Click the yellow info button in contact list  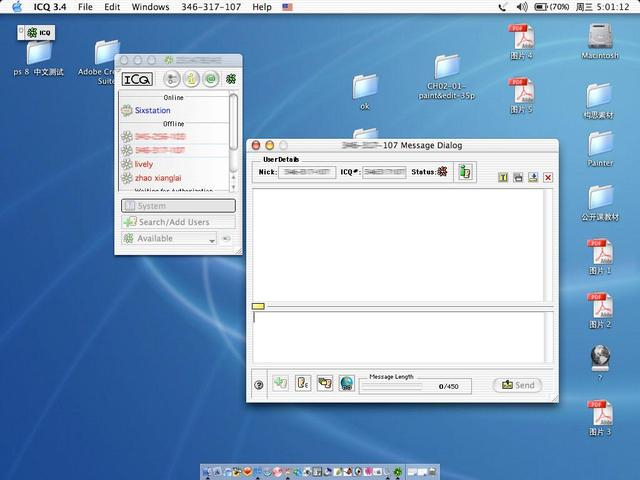(x=192, y=78)
